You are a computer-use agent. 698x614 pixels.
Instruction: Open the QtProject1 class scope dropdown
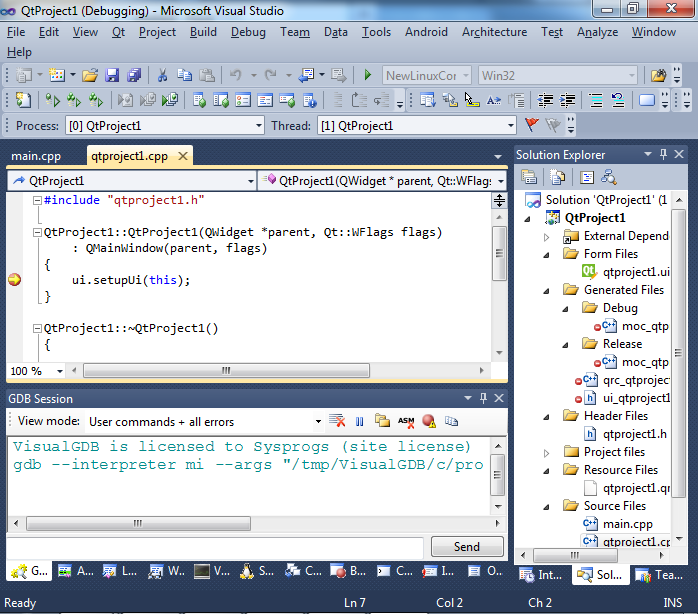pyautogui.click(x=251, y=181)
